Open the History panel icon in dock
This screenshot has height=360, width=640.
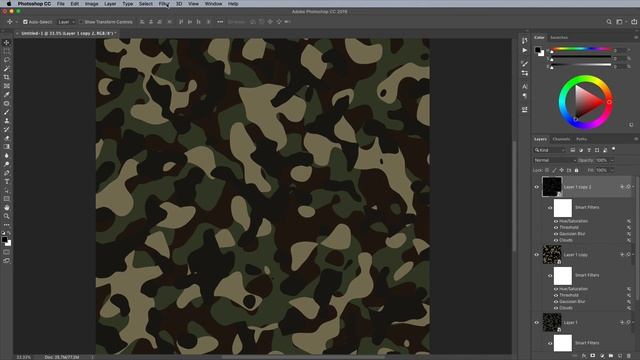[524, 40]
